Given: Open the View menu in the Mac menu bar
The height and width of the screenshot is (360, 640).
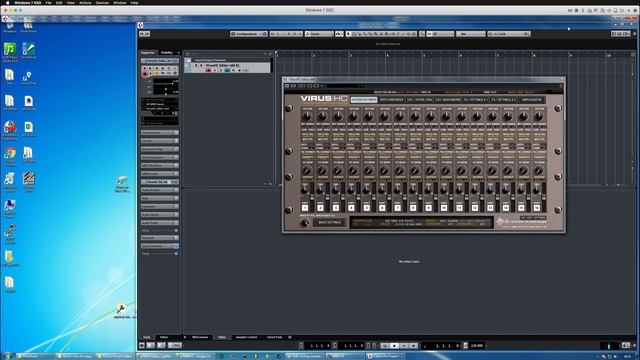Looking at the screenshot, I should point(71,2).
